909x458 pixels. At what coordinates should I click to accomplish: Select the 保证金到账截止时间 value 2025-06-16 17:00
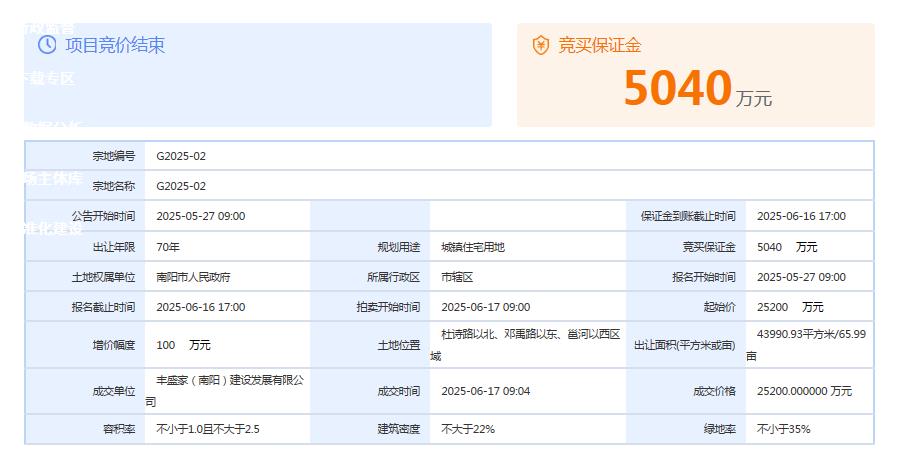pyautogui.click(x=801, y=216)
